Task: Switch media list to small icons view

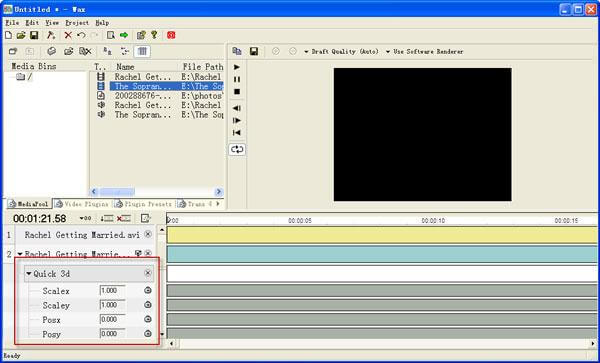Action: pos(108,51)
